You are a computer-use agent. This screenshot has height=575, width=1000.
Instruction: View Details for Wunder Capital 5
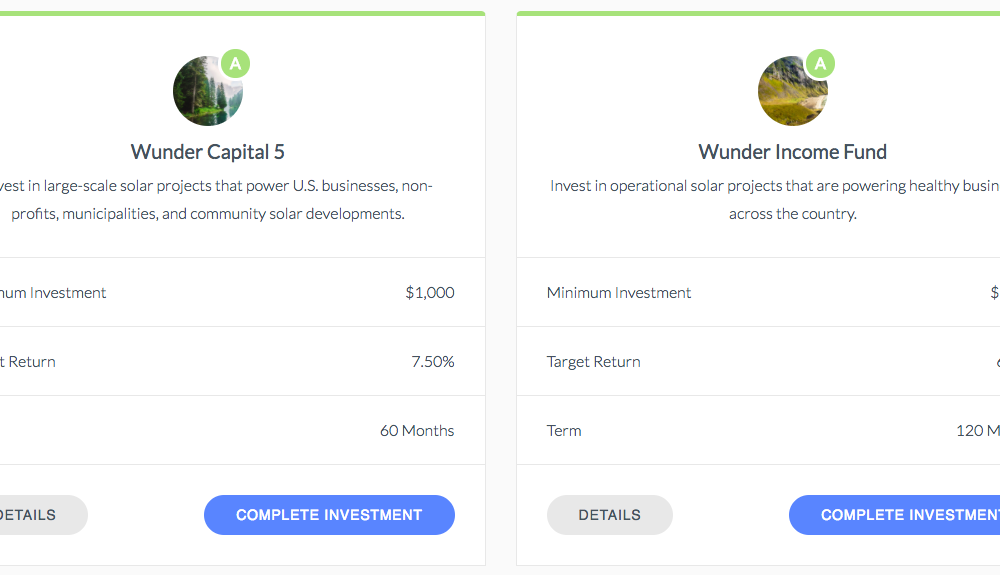[x=41, y=515]
